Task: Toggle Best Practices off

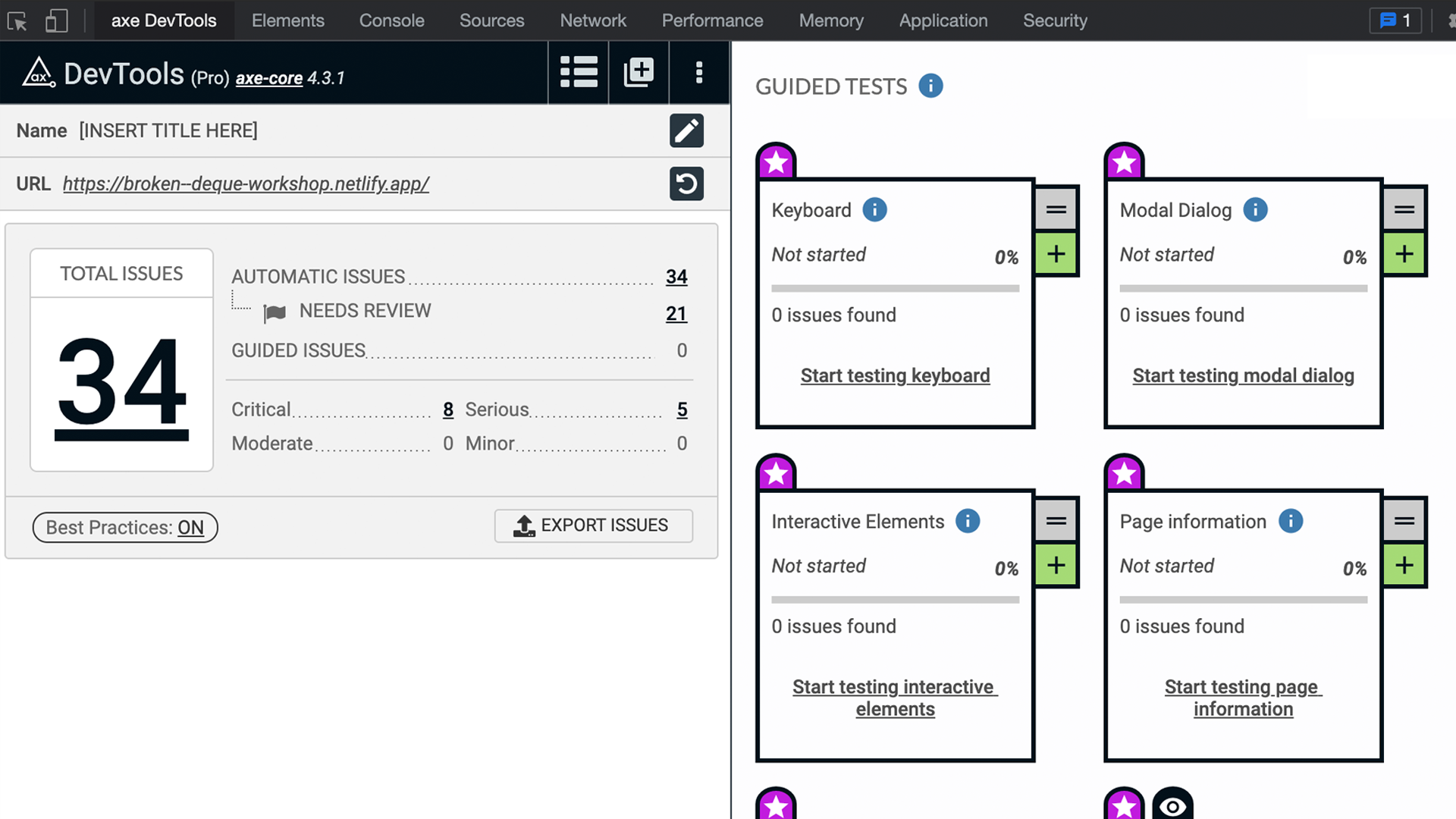Action: 124,527
